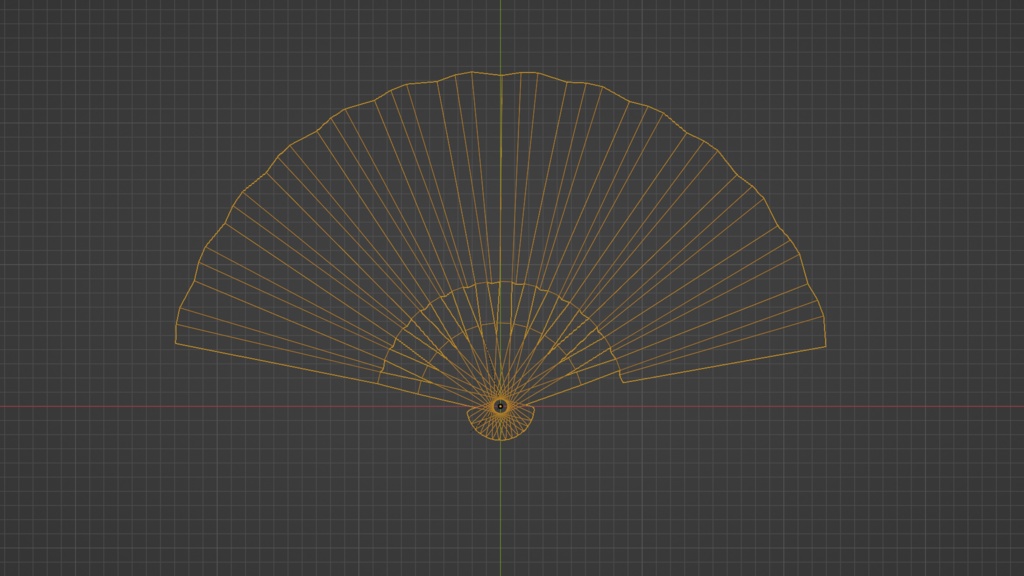Click the world origin at axis intersection

(501, 407)
